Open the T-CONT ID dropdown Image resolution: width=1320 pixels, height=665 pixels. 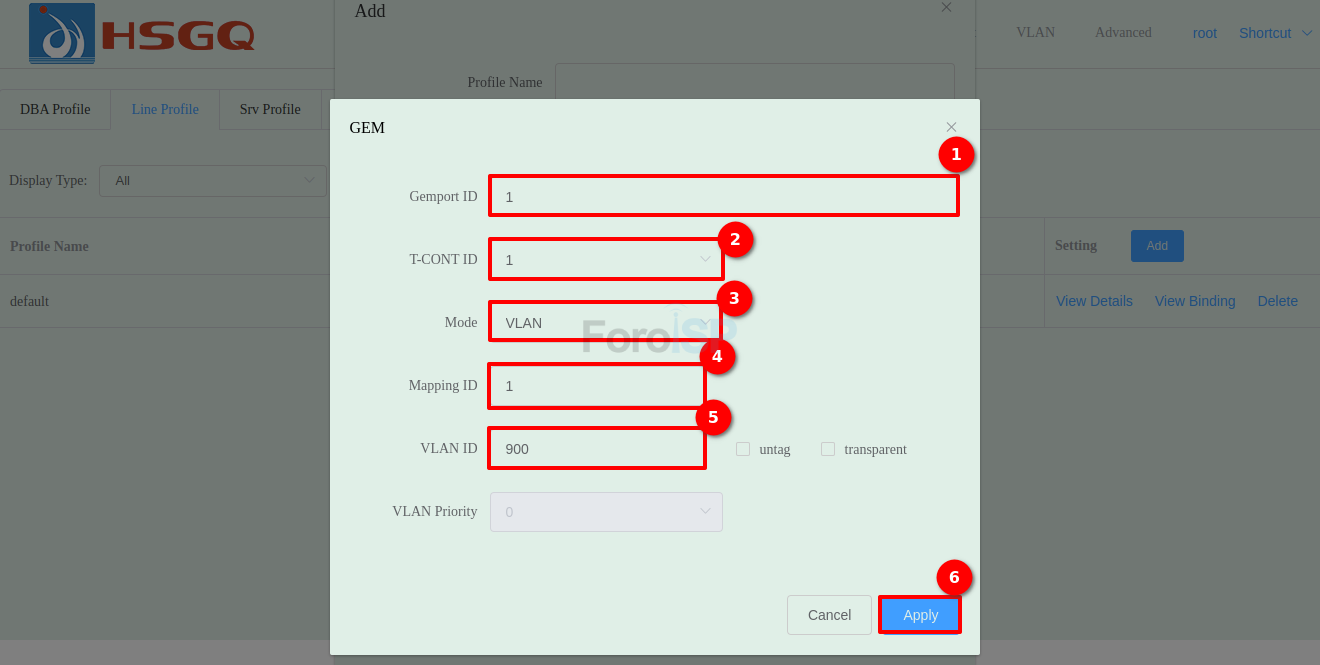tap(605, 259)
